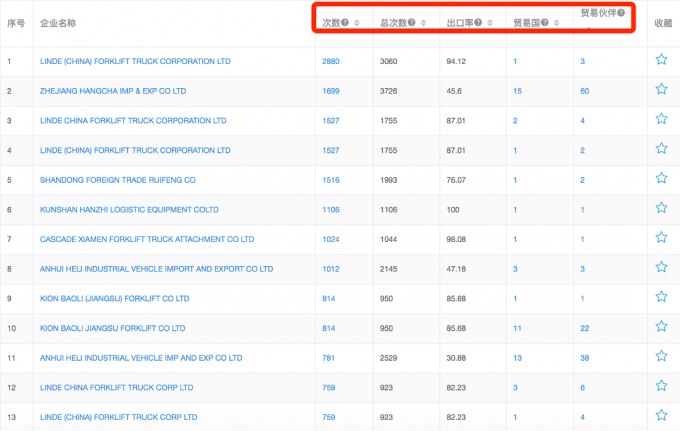Viewport: 680px width, 431px height.
Task: Open ZHEJIANG HANGCHA IMP & EXP CO LTD
Action: (113, 91)
